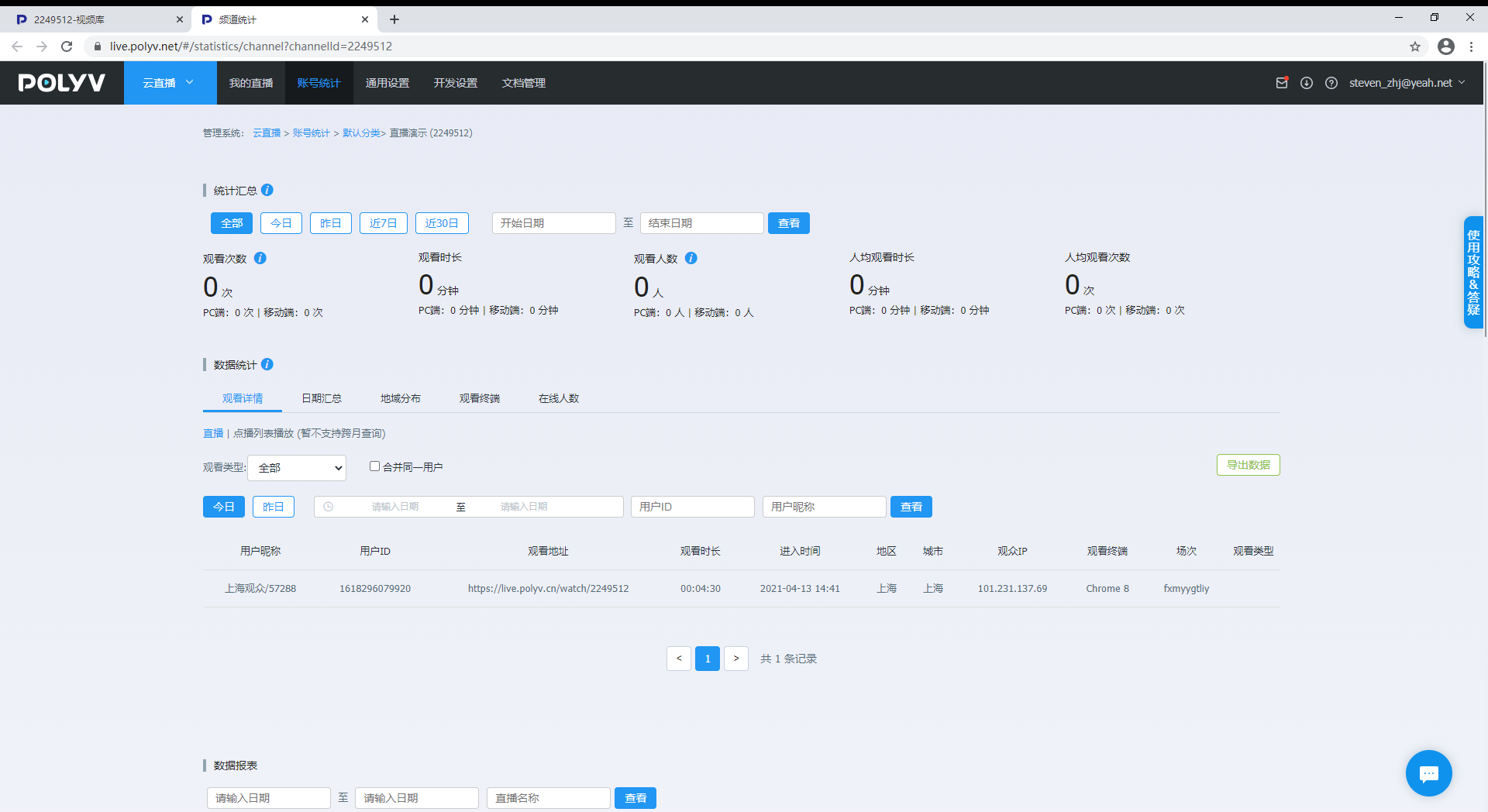This screenshot has width=1488, height=812.
Task: Click info icon beside 观看次数
Action: point(260,258)
